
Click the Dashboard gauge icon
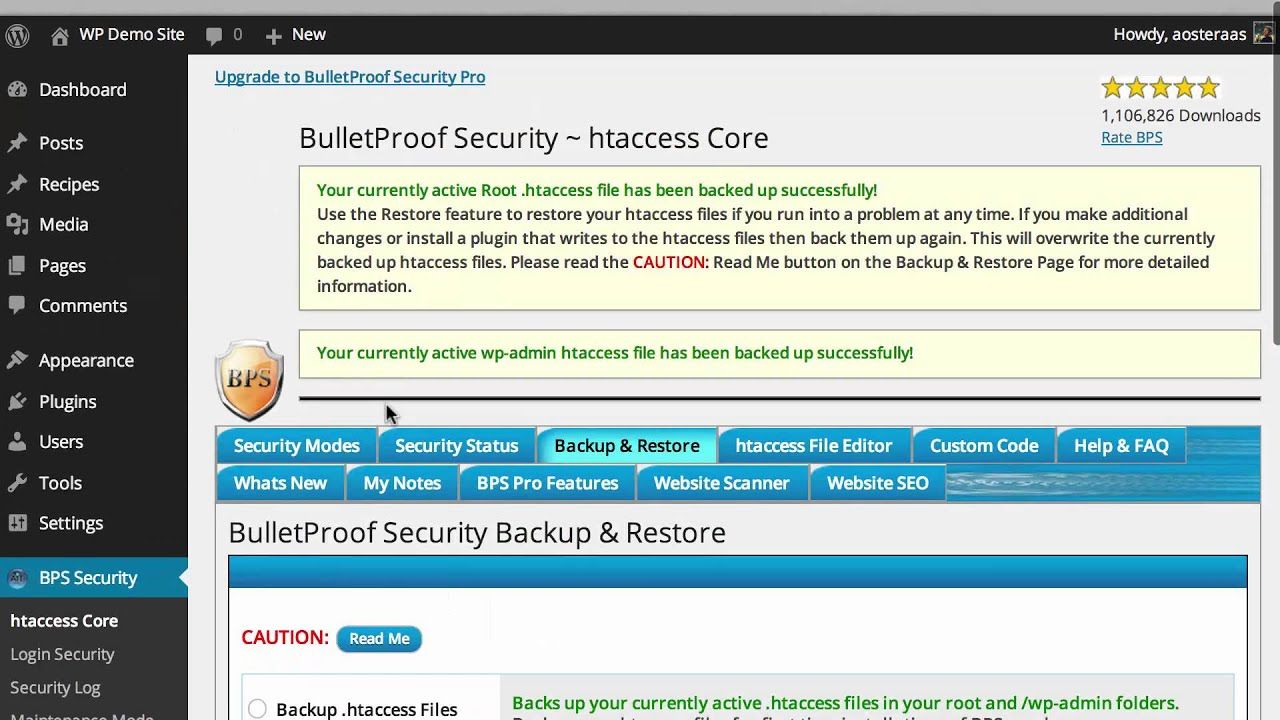[x=17, y=89]
